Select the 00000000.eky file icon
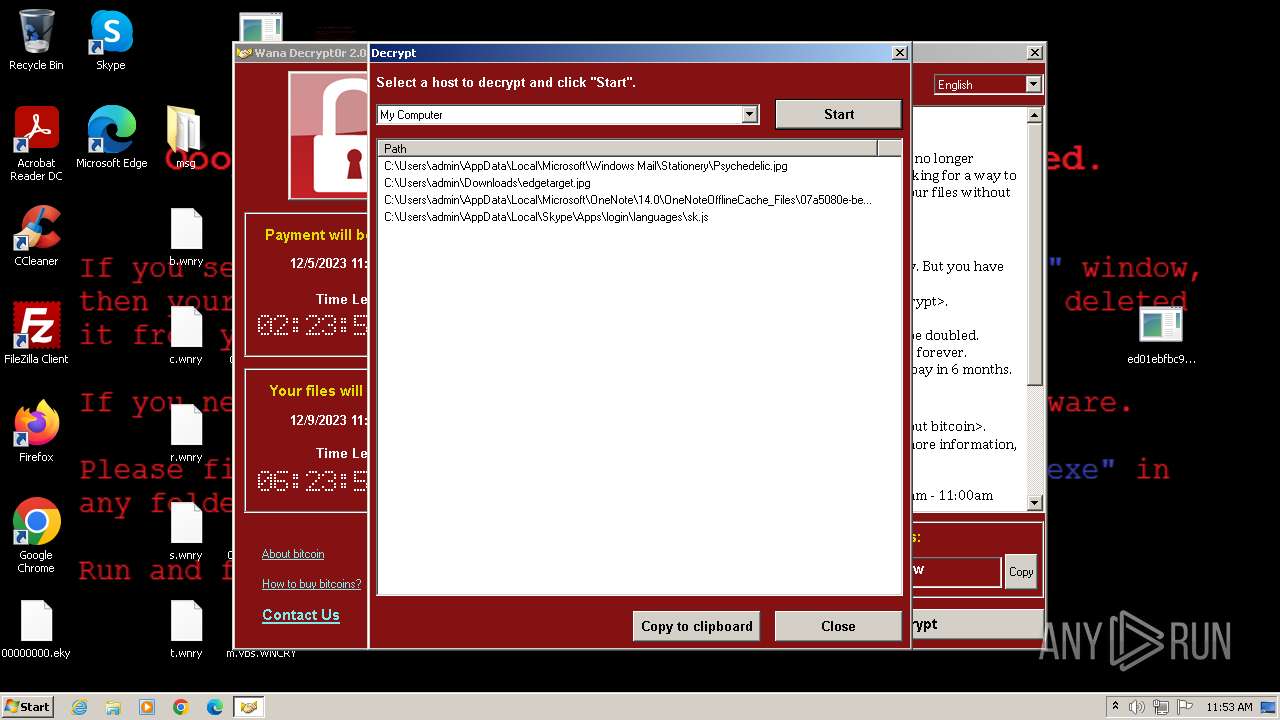This screenshot has height=720, width=1280. click(36, 630)
